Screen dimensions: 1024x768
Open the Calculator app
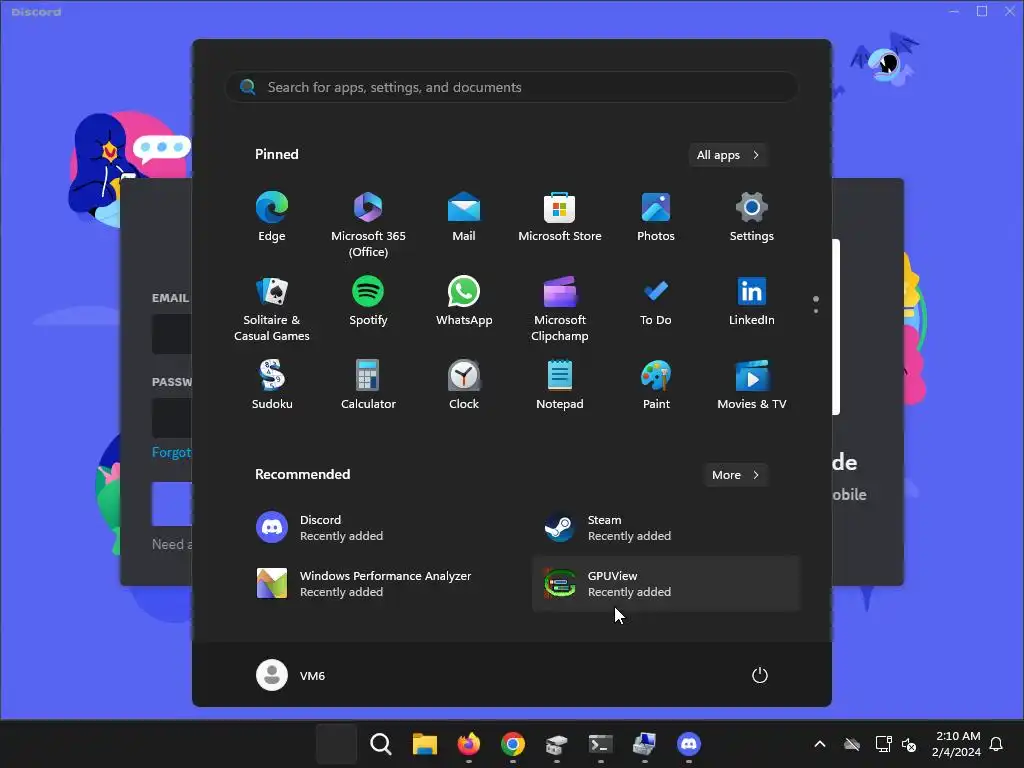coord(368,385)
